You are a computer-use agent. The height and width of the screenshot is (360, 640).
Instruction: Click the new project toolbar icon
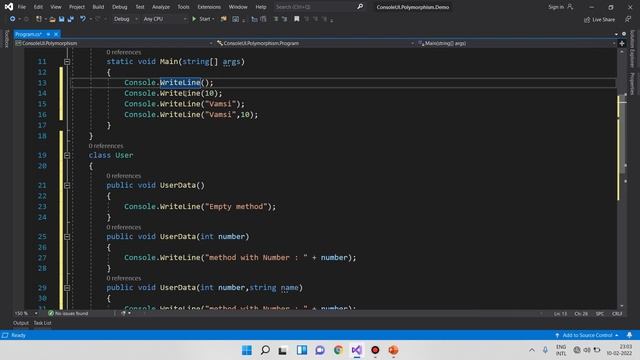pyautogui.click(x=38, y=19)
